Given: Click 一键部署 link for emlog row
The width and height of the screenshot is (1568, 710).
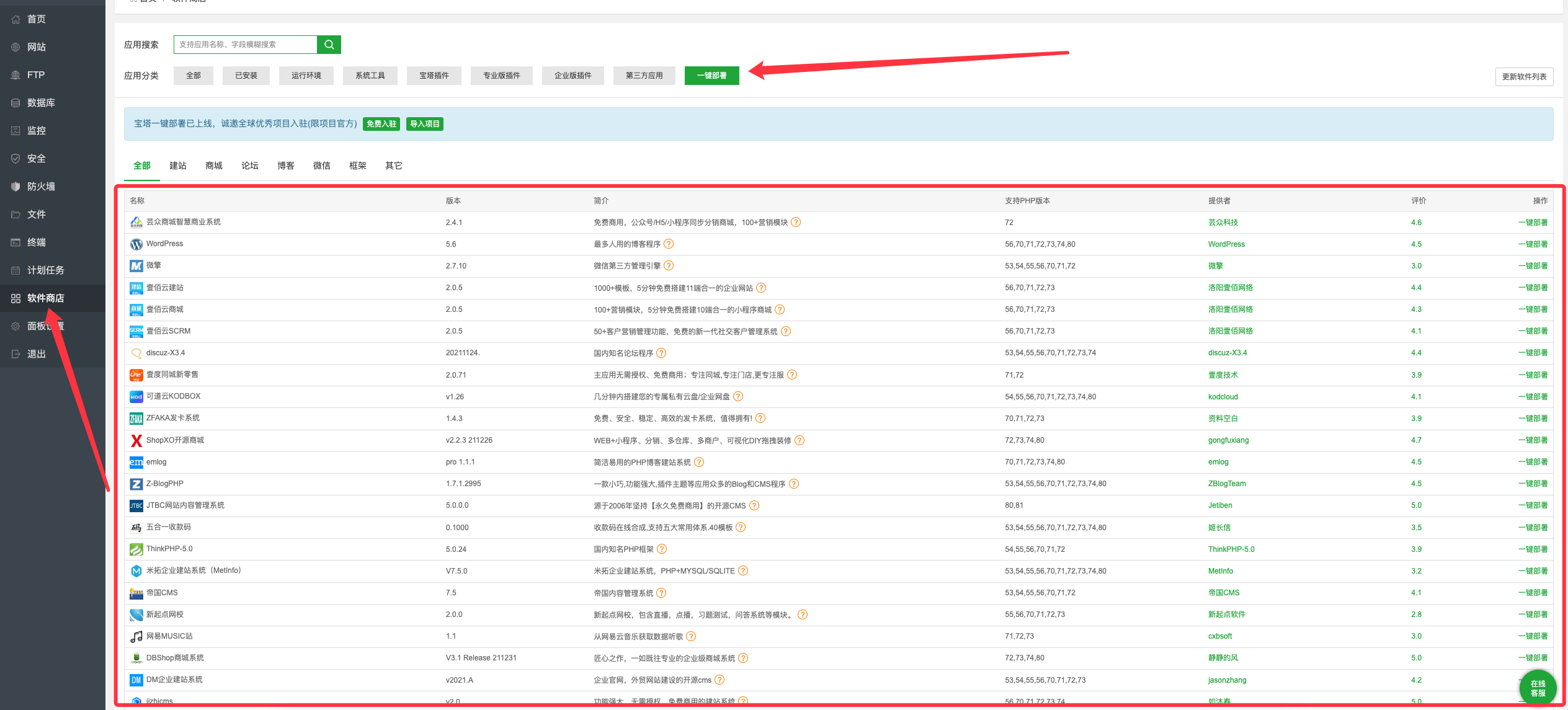Looking at the screenshot, I should pos(1533,462).
